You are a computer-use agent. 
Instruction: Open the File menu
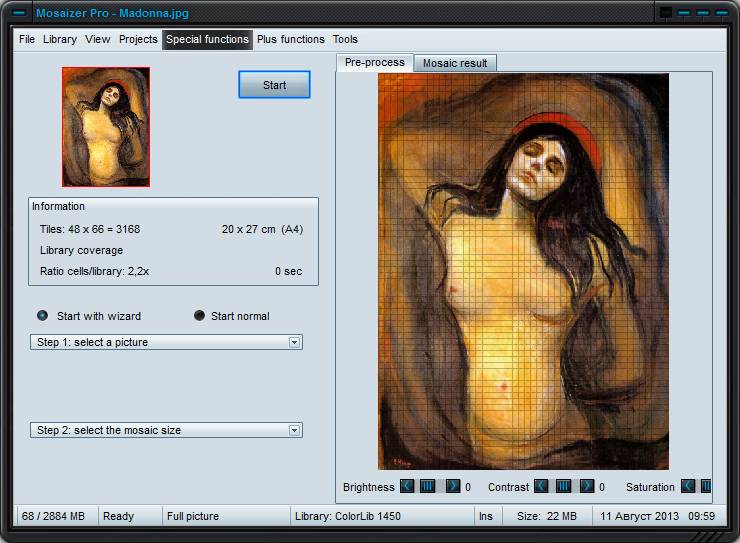pyautogui.click(x=27, y=39)
